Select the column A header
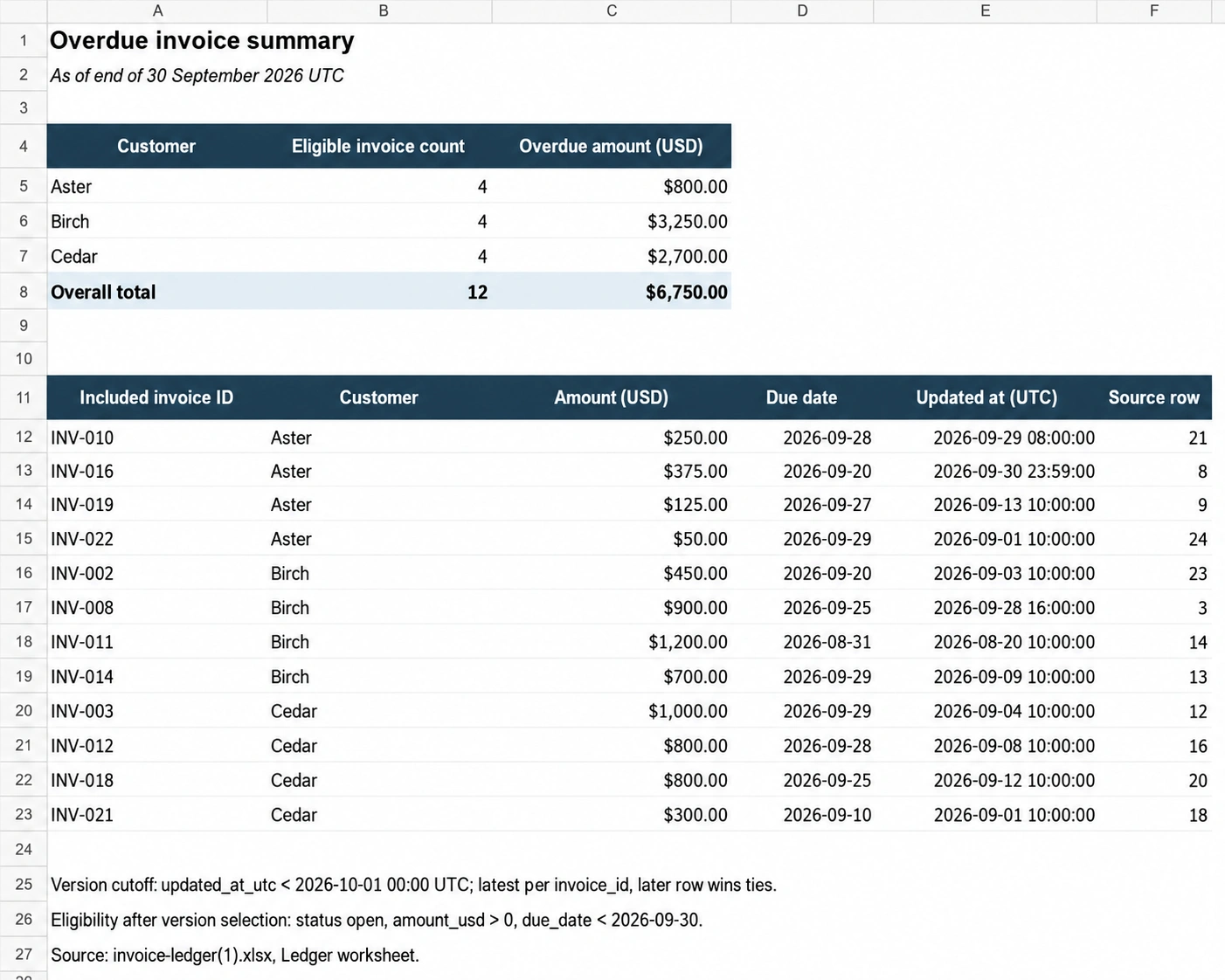 (x=157, y=10)
